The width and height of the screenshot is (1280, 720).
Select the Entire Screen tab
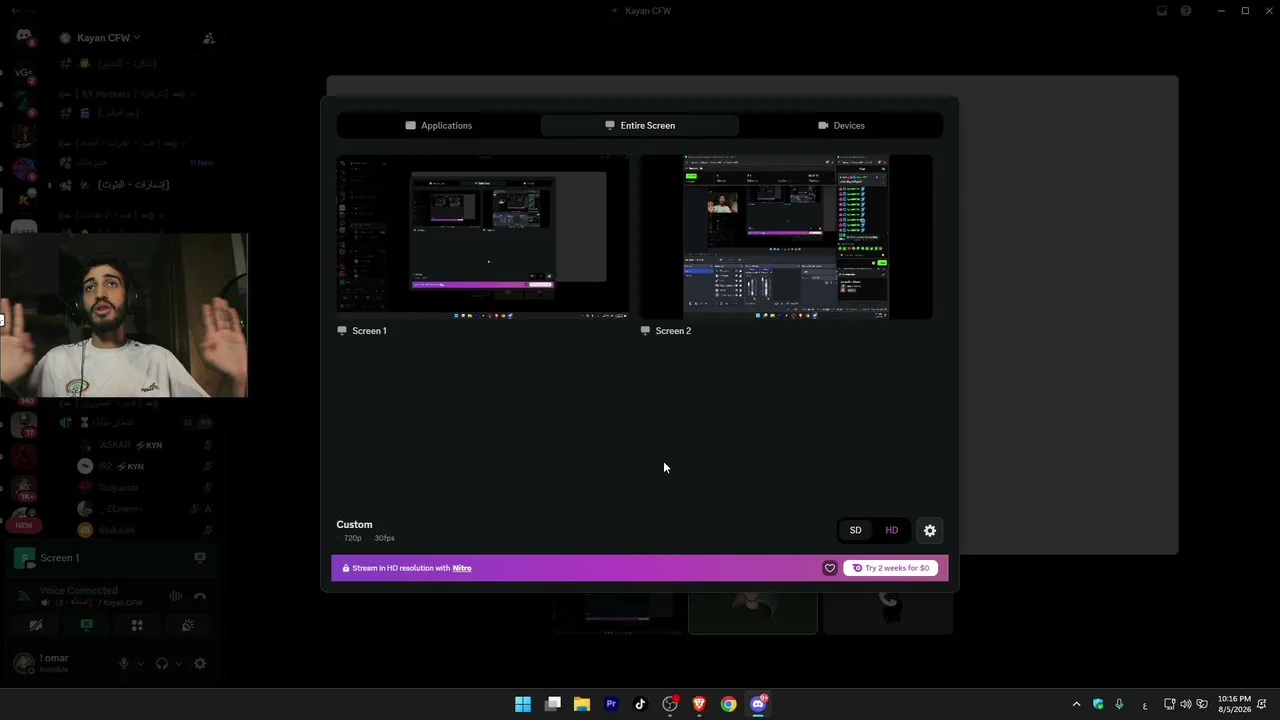640,125
